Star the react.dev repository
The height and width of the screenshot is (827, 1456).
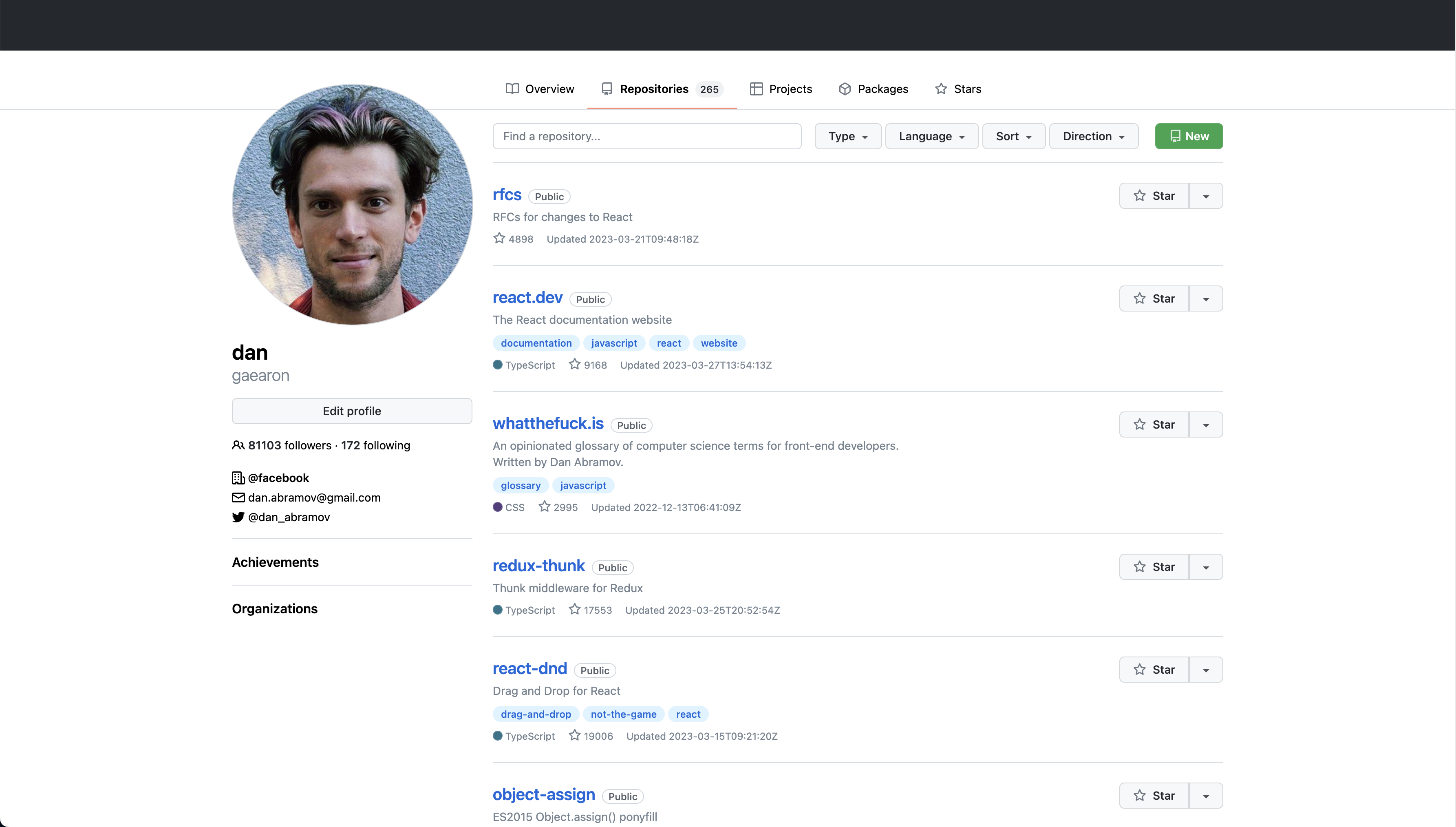pyautogui.click(x=1154, y=299)
